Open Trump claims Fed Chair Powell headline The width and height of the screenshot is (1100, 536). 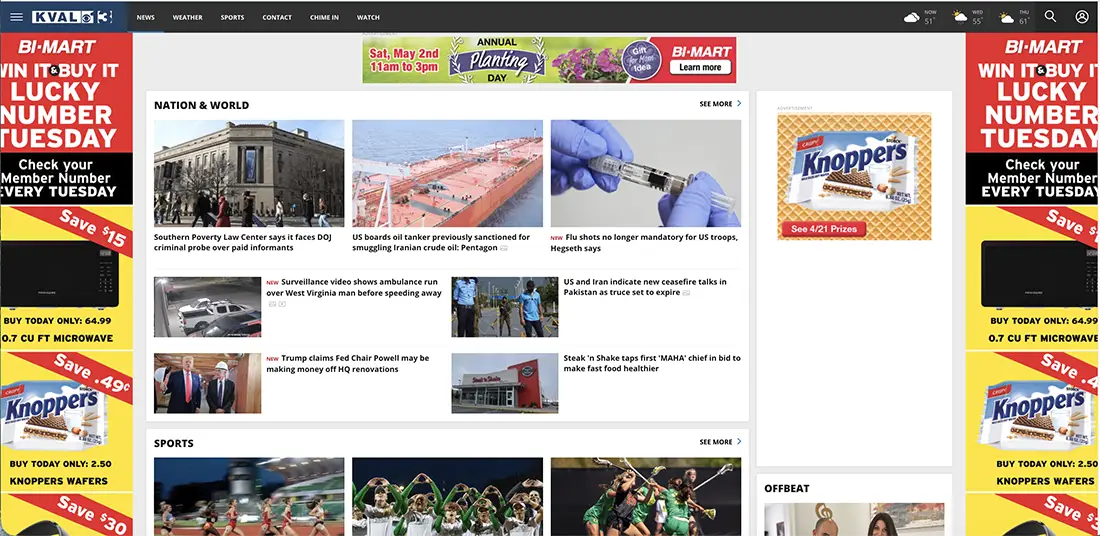(x=347, y=363)
